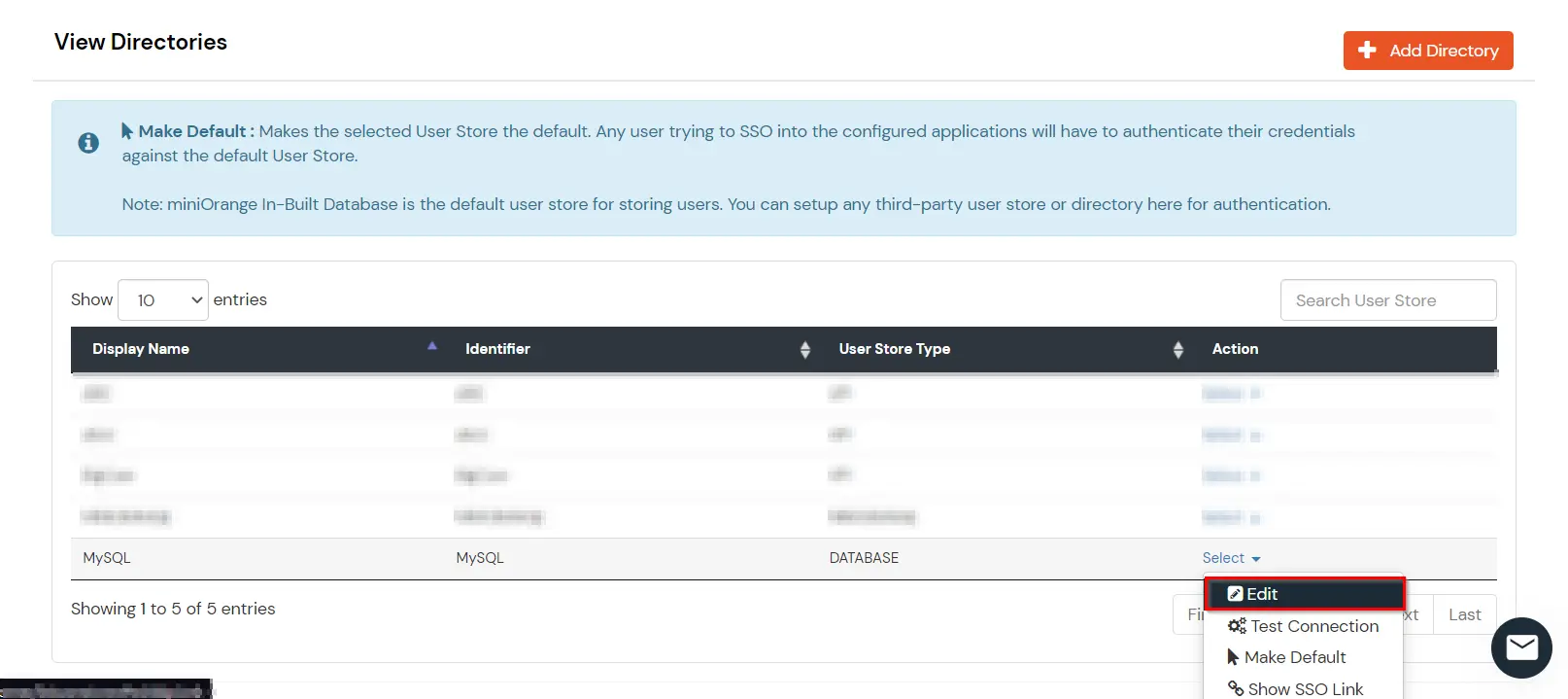Click the Add Directory button
1568x699 pixels.
click(1427, 51)
